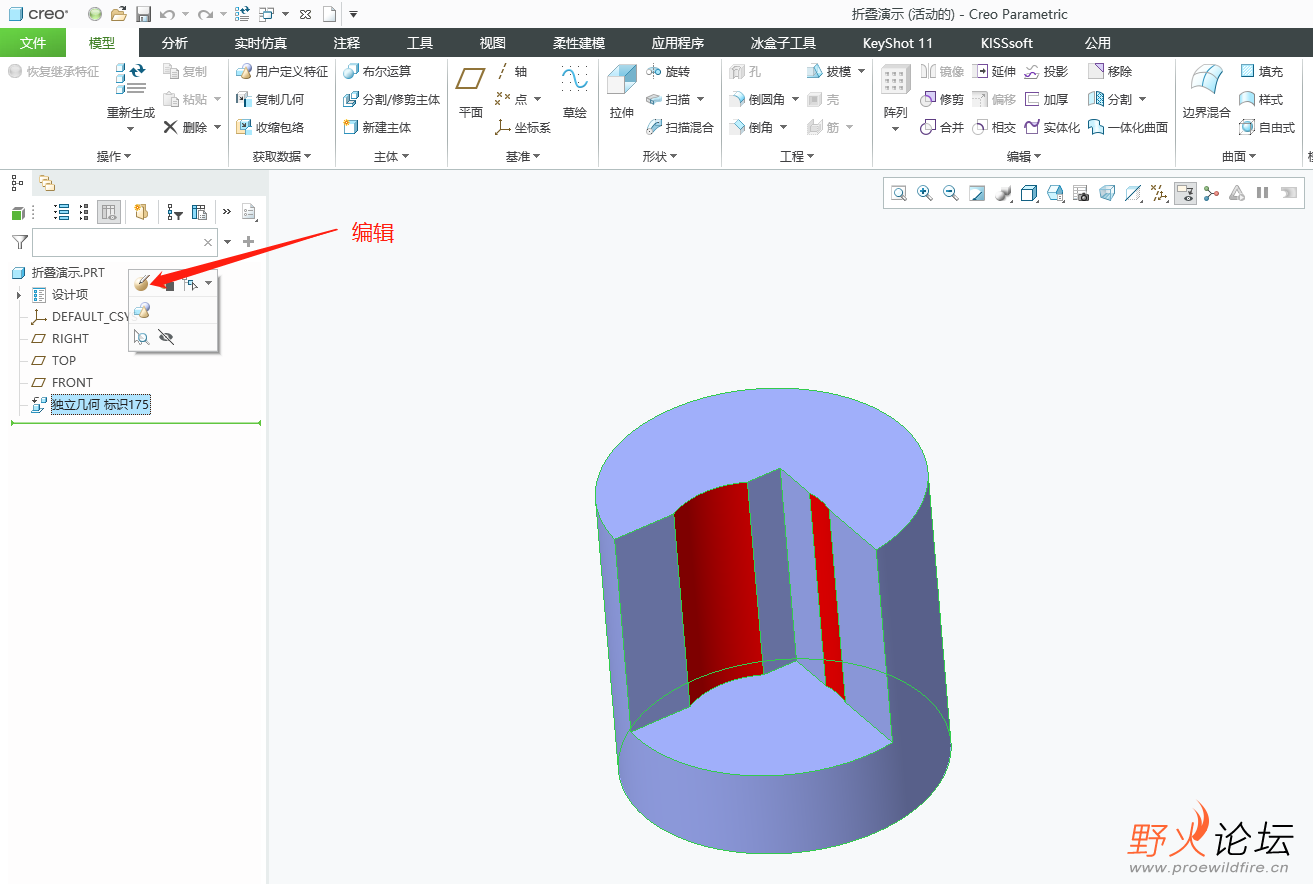This screenshot has height=884, width=1313.
Task: Click the Trim (修剪) tool
Action: 942,100
